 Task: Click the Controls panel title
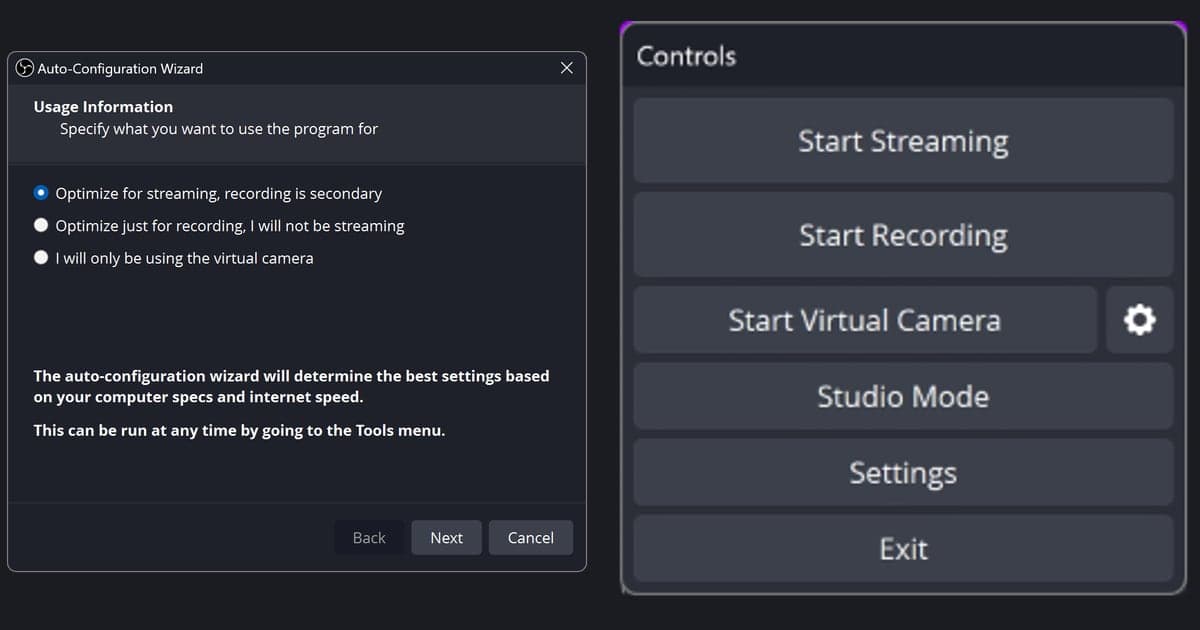(x=686, y=56)
